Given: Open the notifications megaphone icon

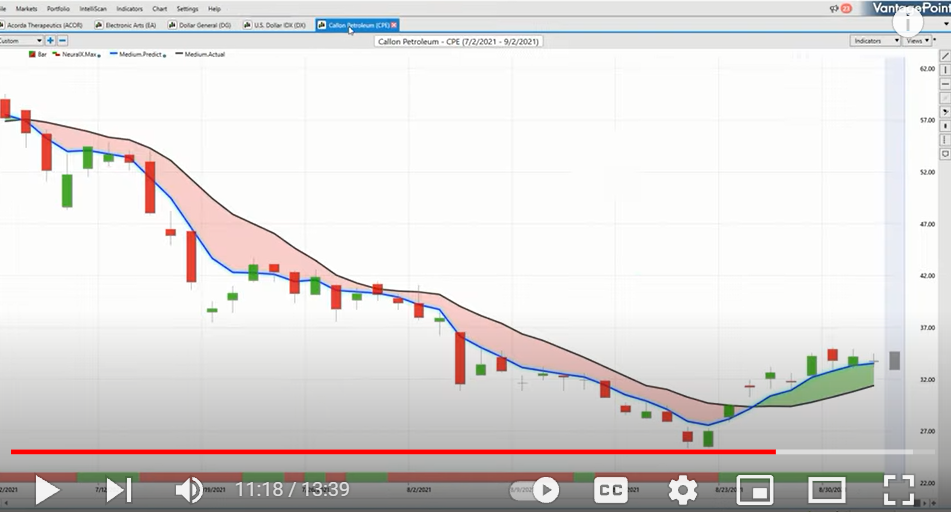Looking at the screenshot, I should point(836,8).
